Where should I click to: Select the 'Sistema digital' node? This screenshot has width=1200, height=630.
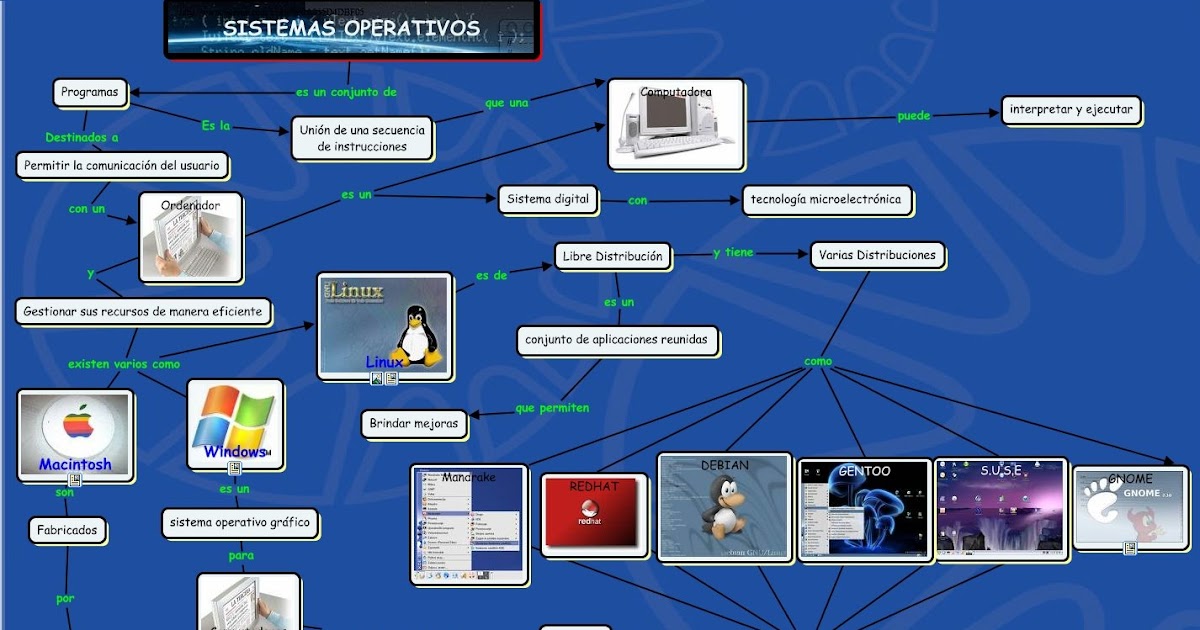(548, 199)
